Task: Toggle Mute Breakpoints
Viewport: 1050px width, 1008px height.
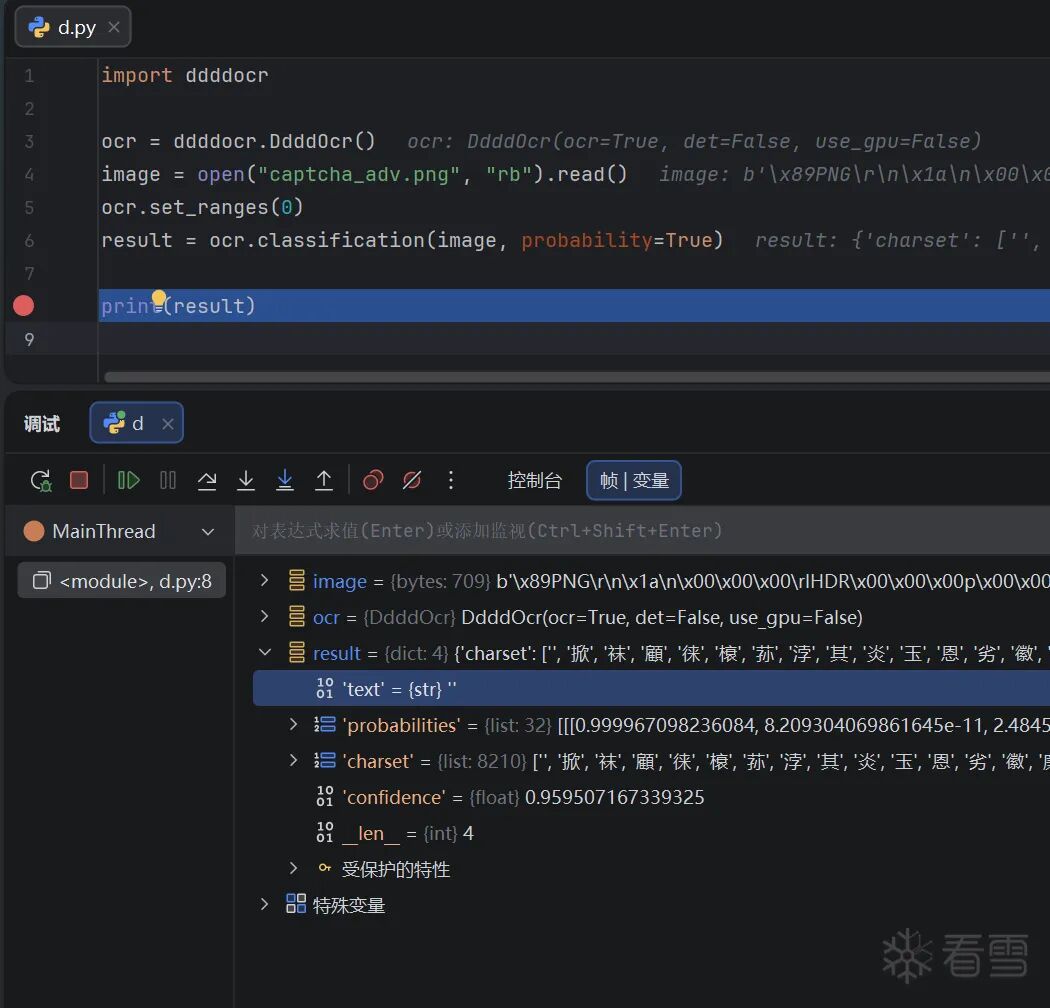Action: pyautogui.click(x=412, y=481)
